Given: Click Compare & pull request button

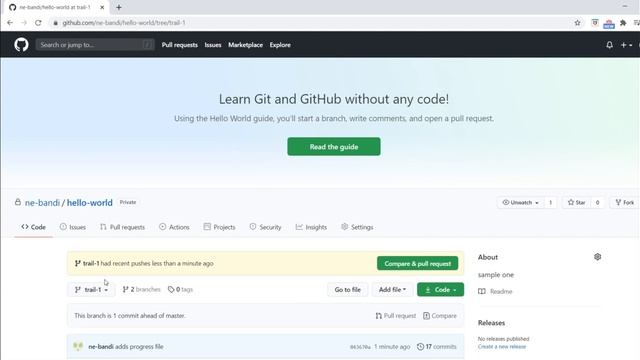Looking at the screenshot, I should pyautogui.click(x=418, y=264).
